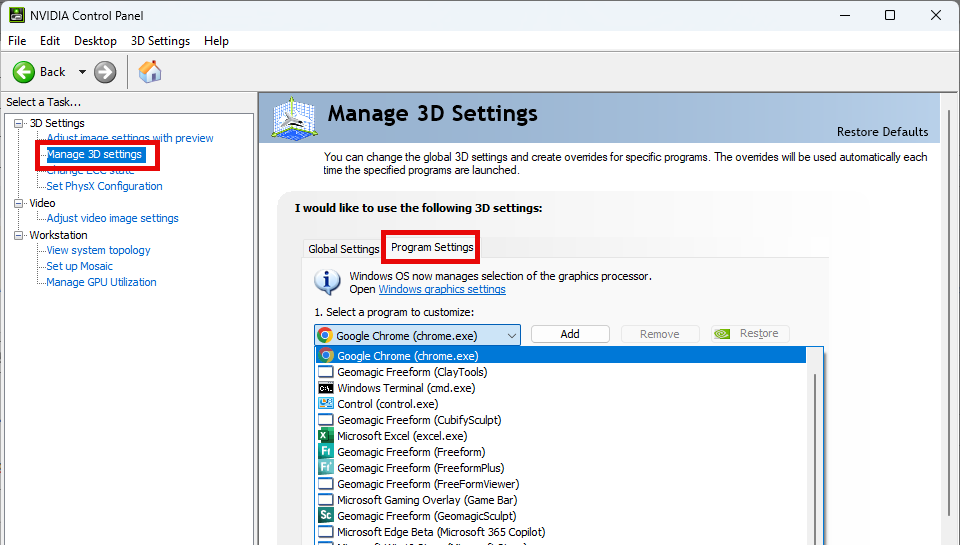Open Adjust video image settings
The image size is (960, 545).
(113, 218)
